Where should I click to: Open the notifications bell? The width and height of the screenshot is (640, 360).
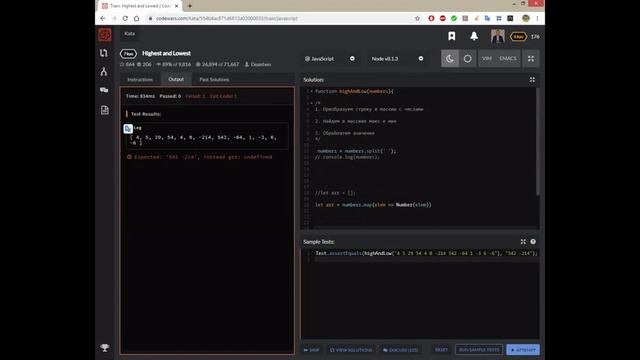[474, 36]
